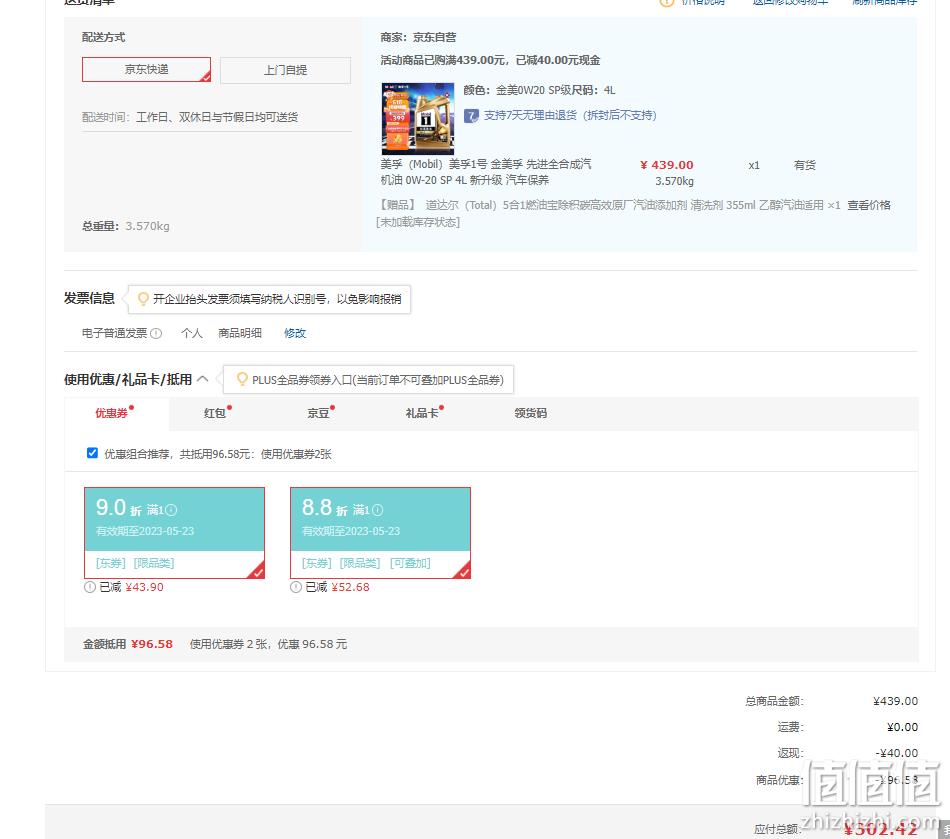This screenshot has width=950, height=839.
Task: Uncheck 优惠组合推荐 checkbox
Action: pyautogui.click(x=92, y=453)
